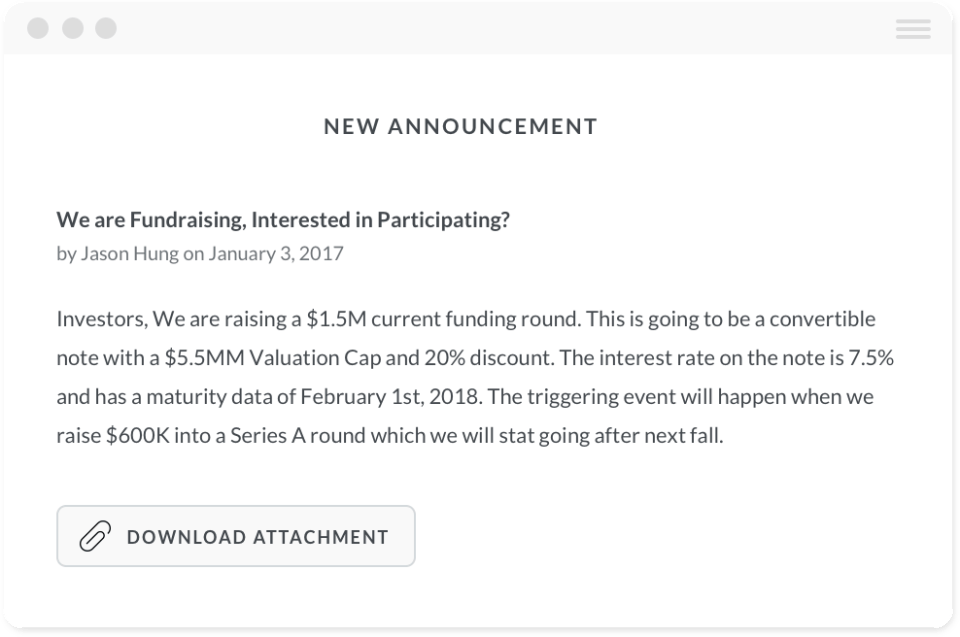This screenshot has height=637, width=960.
Task: Open the 'We are Fundraising' announcement title
Action: click(x=283, y=220)
